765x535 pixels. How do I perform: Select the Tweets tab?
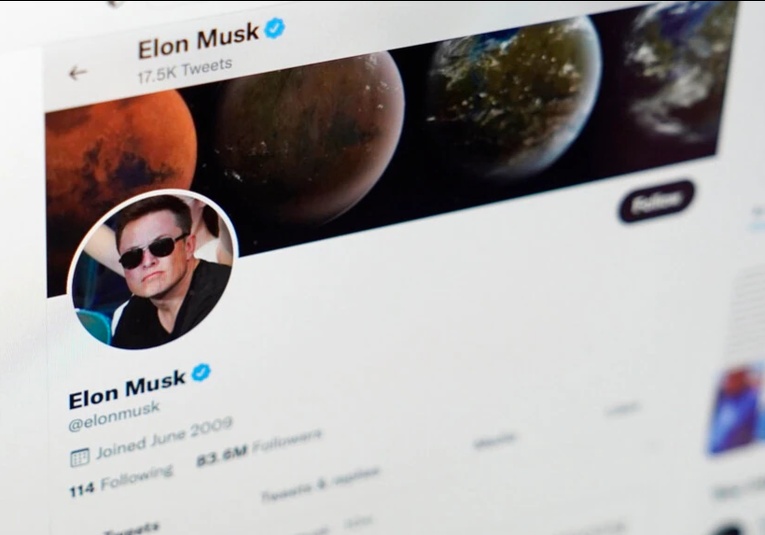pos(131,529)
